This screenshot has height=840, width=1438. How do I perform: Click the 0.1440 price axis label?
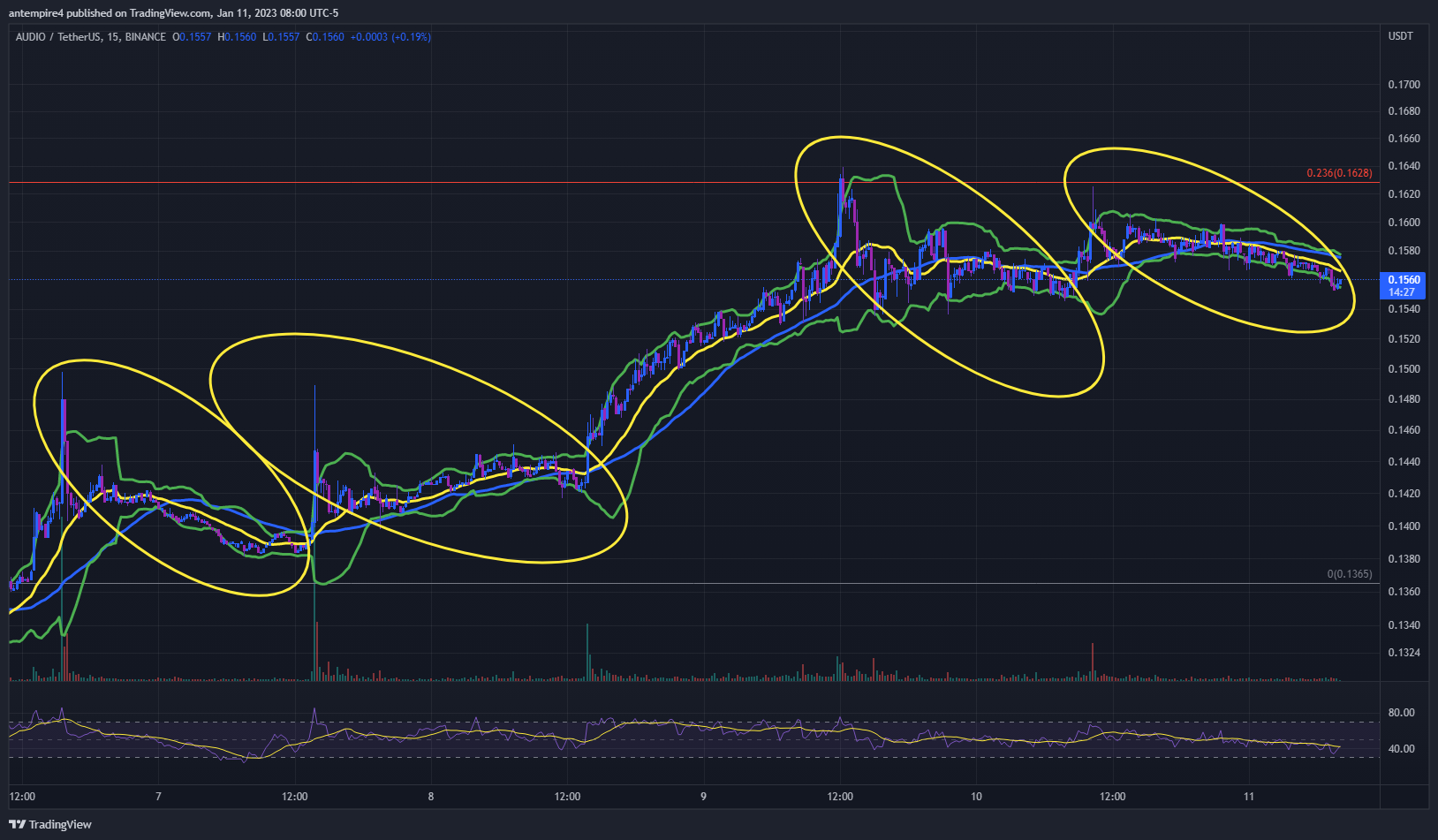pyautogui.click(x=1404, y=462)
